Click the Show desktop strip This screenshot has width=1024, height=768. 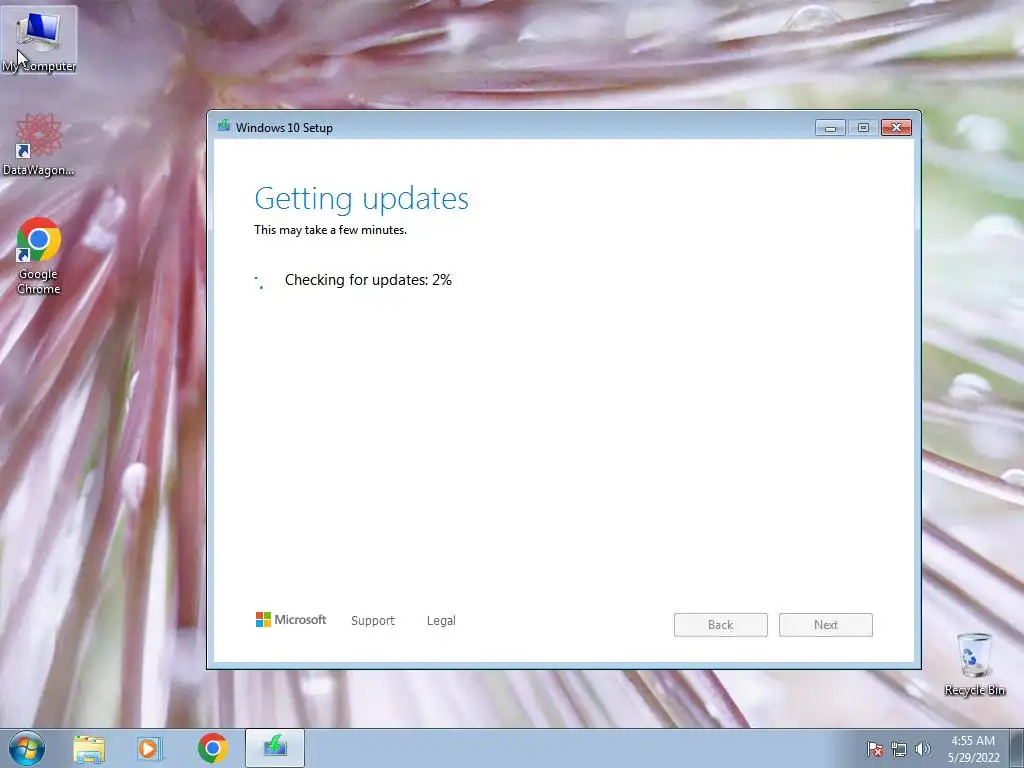(x=1017, y=749)
